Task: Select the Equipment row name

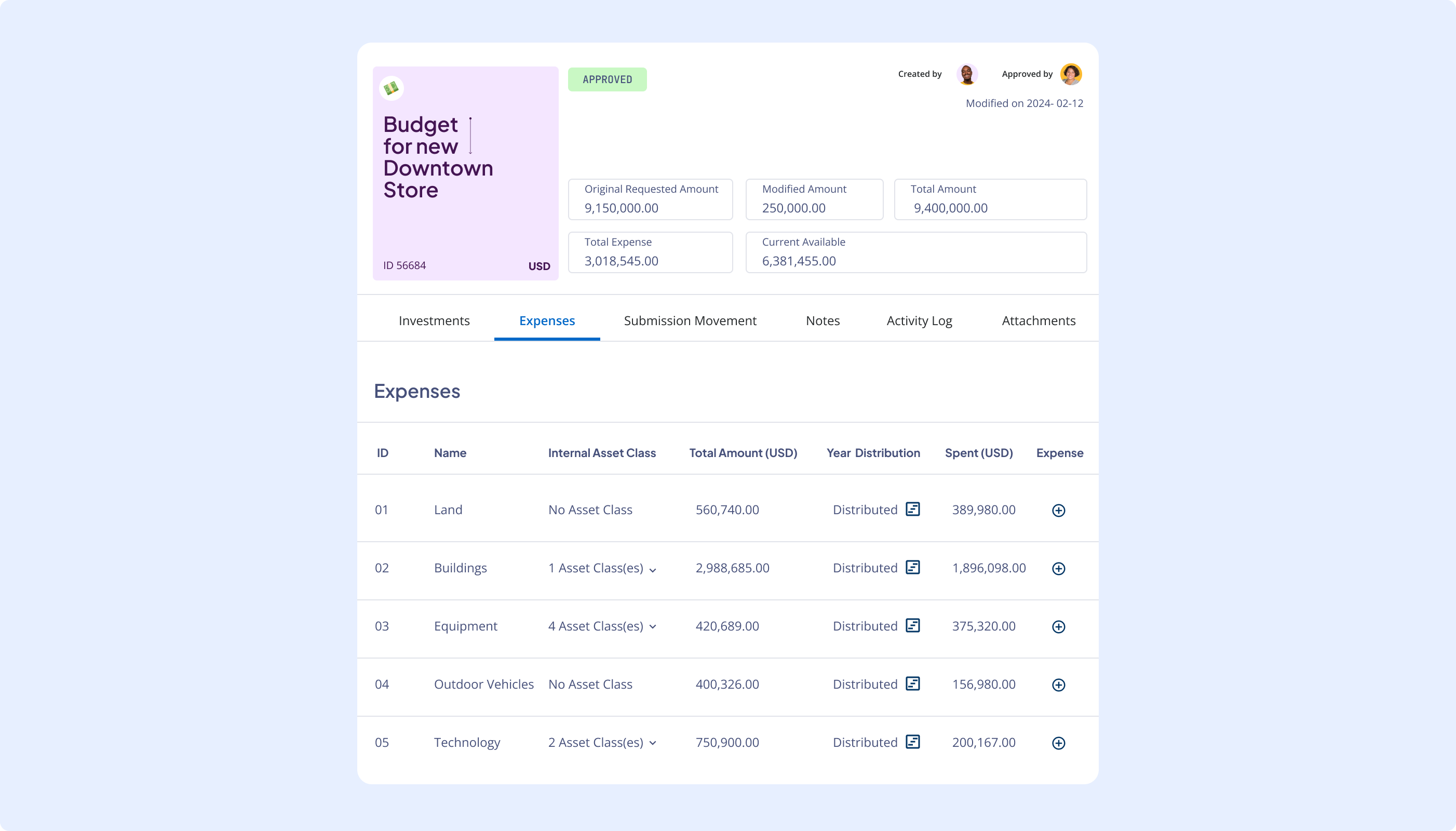Action: tap(466, 627)
